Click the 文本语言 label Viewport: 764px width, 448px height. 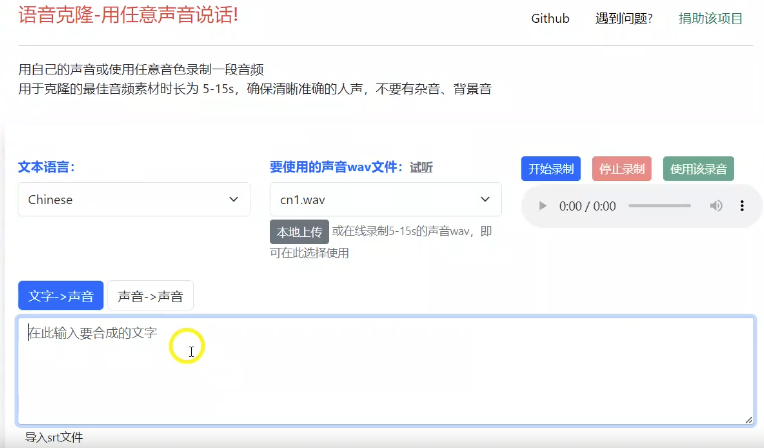(46, 167)
